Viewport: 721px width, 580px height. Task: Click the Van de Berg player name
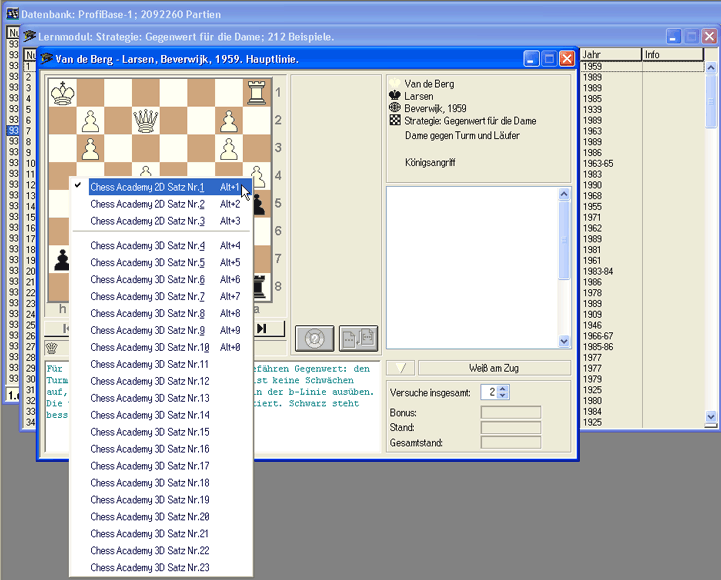point(429,84)
